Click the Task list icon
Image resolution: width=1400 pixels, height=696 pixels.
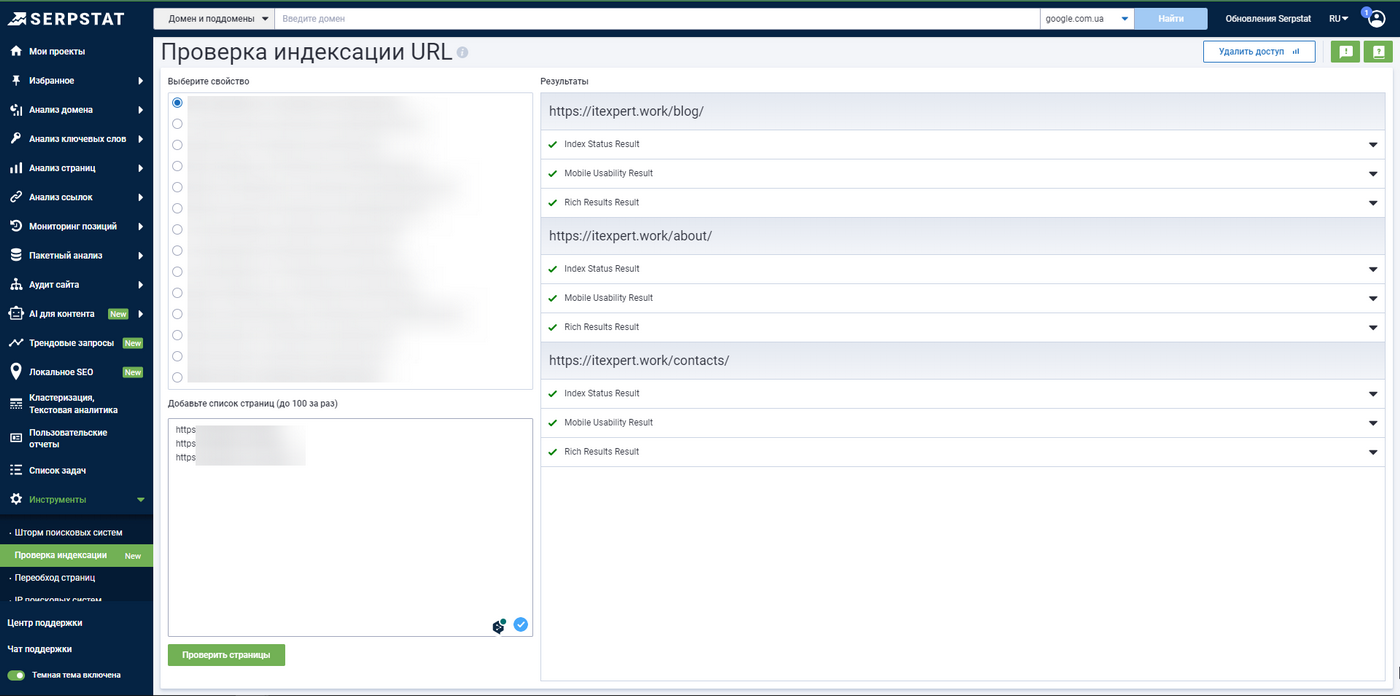pos(16,470)
